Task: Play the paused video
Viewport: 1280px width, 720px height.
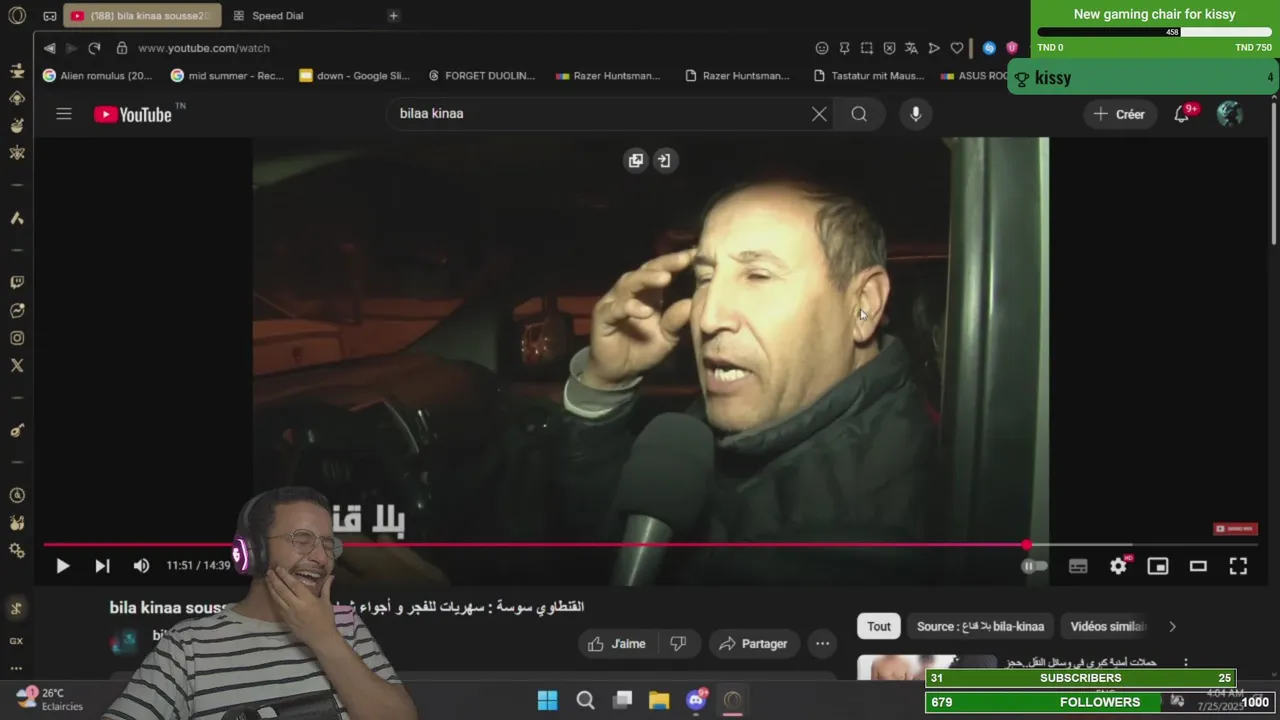Action: coord(62,566)
